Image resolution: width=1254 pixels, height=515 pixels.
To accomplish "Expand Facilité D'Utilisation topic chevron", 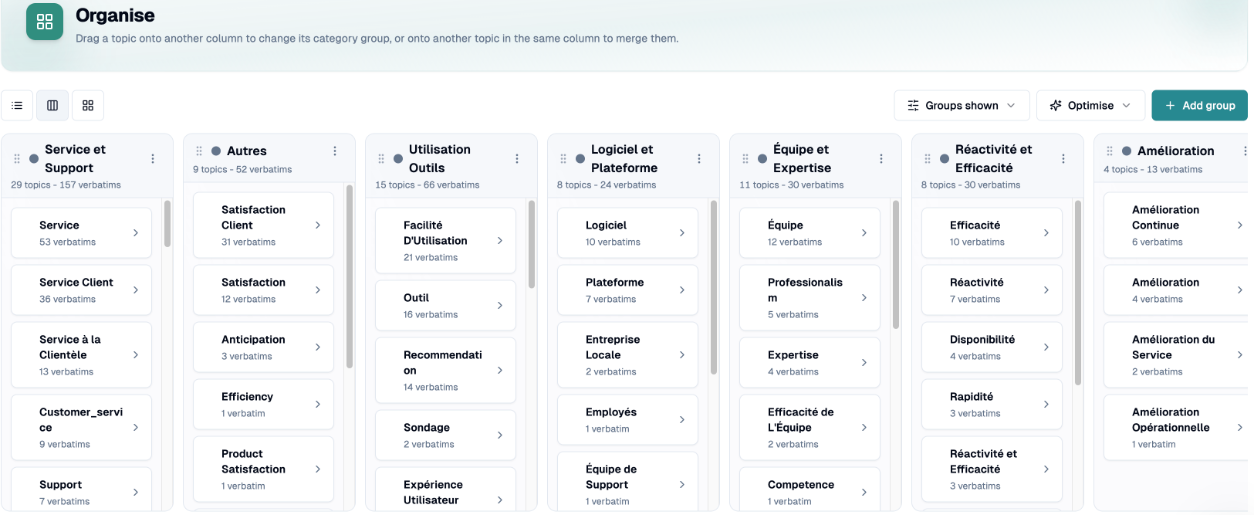I will (500, 241).
